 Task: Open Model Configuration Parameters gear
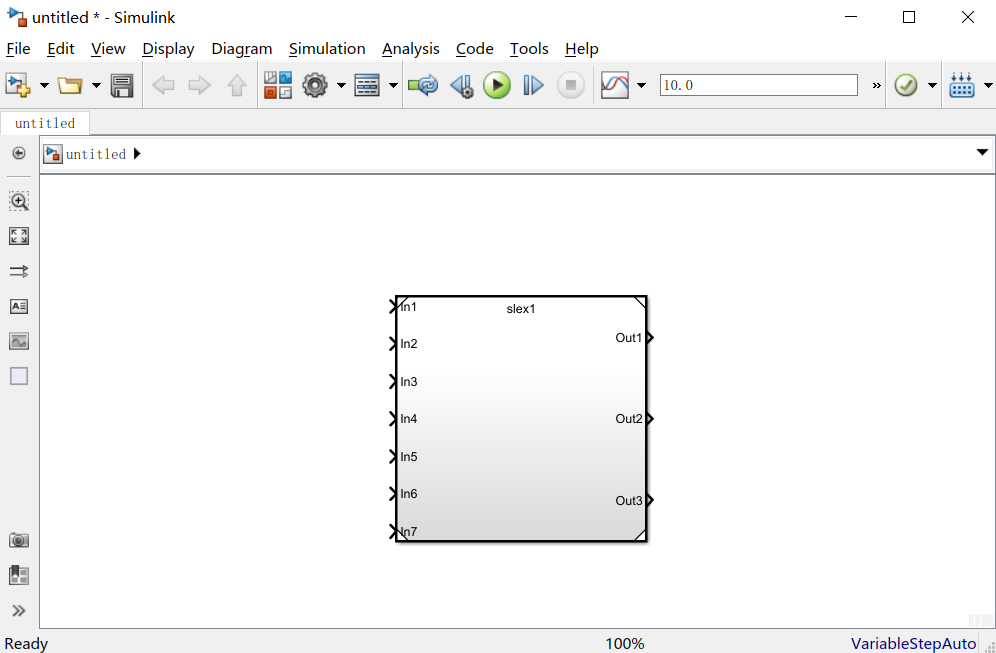point(315,85)
